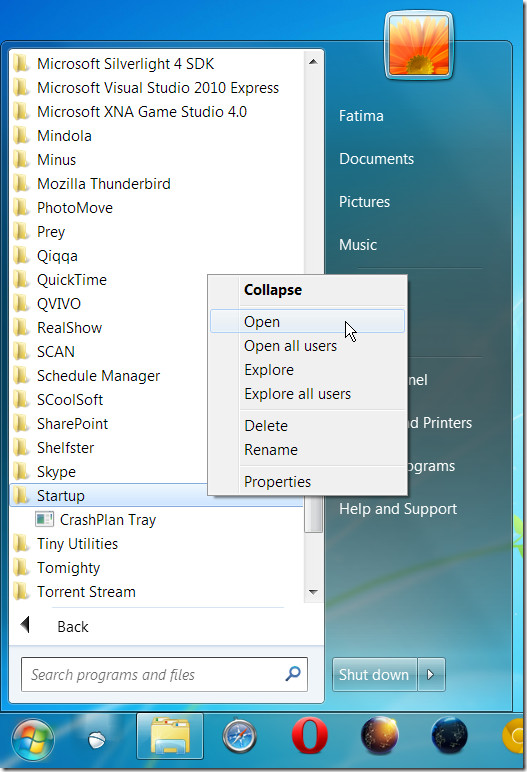Open Help and Support
Image resolution: width=527 pixels, height=772 pixels.
(x=398, y=509)
